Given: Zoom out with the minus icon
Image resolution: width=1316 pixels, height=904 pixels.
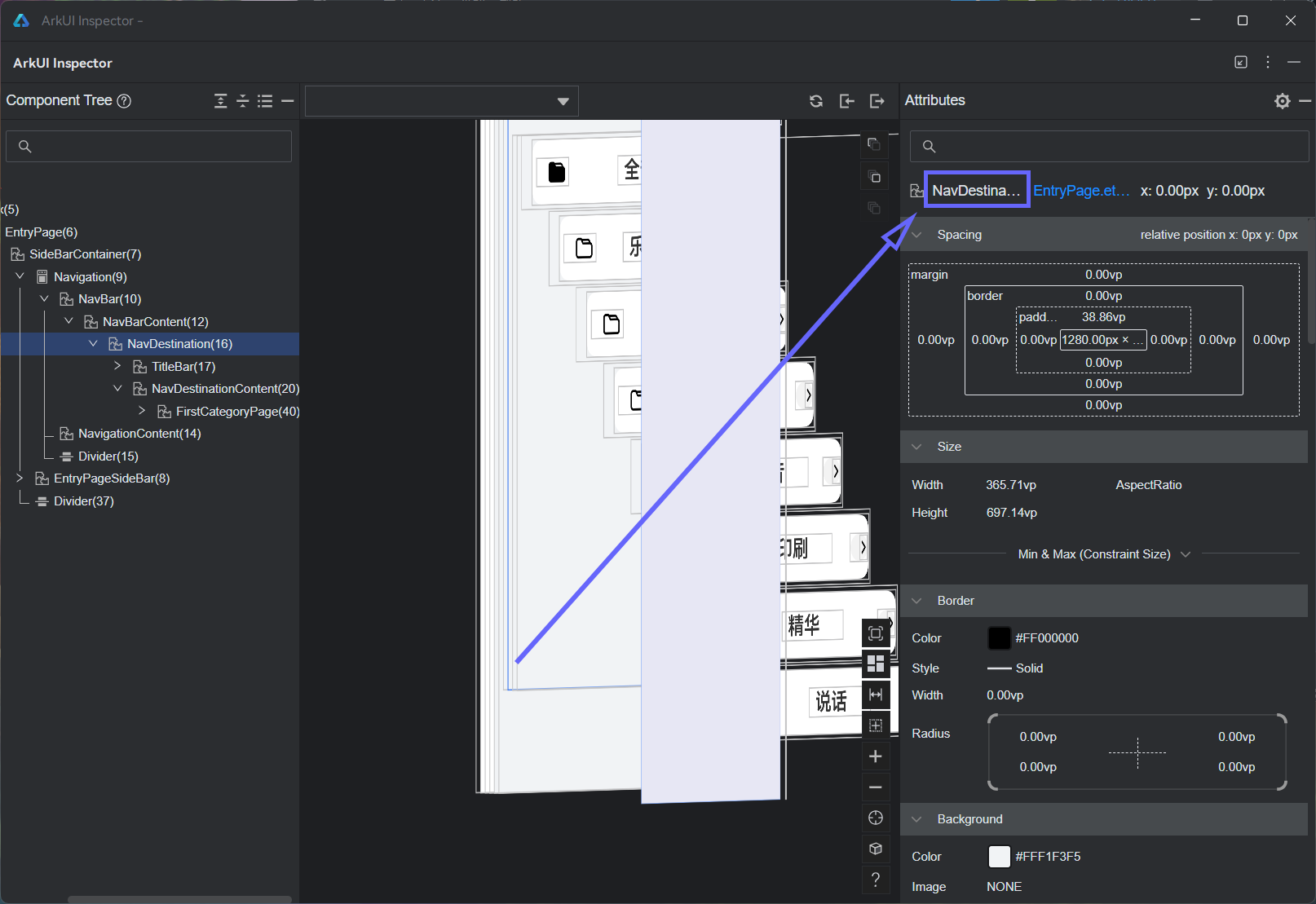Looking at the screenshot, I should (x=876, y=787).
